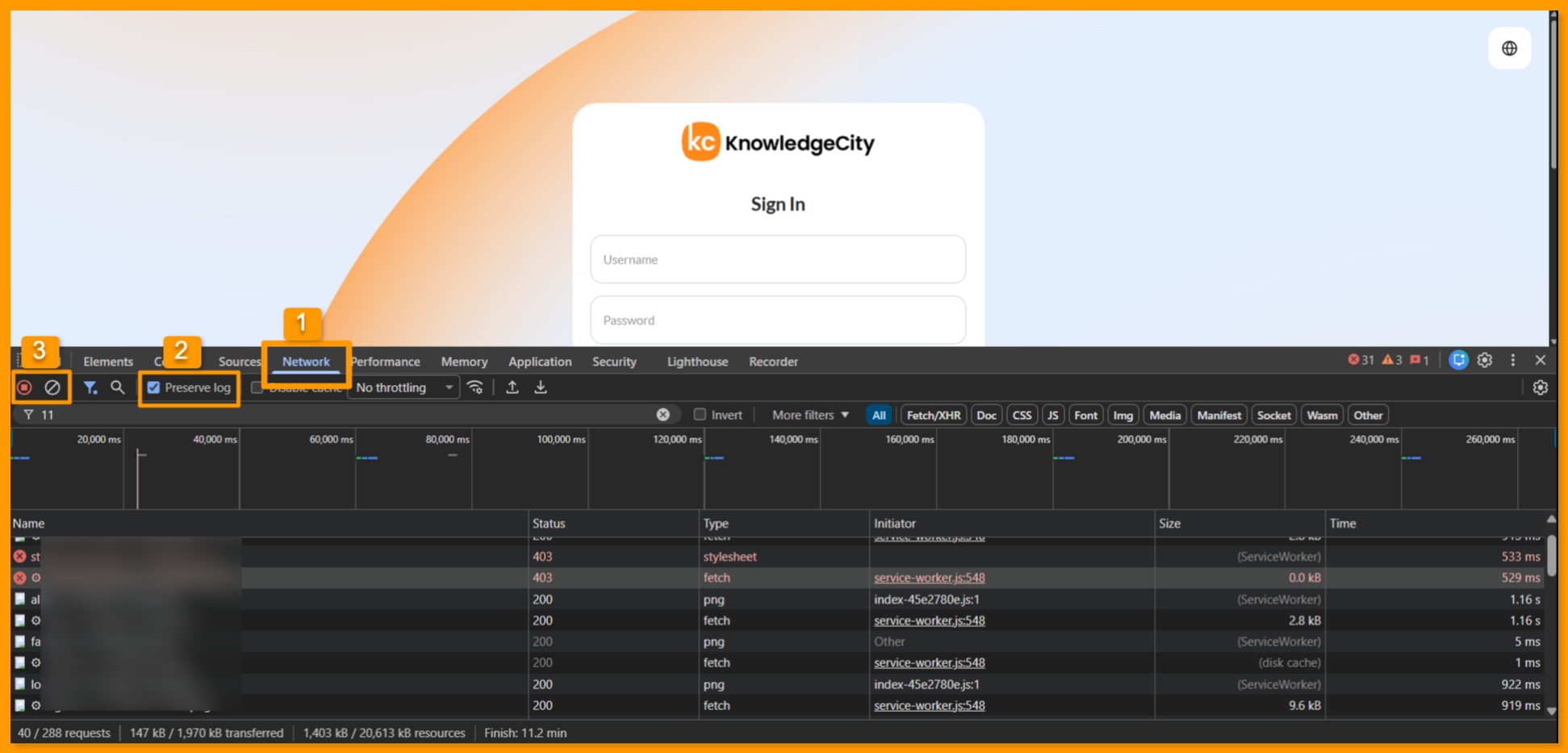Import HAR file upload icon
1568x753 pixels.
click(x=512, y=387)
